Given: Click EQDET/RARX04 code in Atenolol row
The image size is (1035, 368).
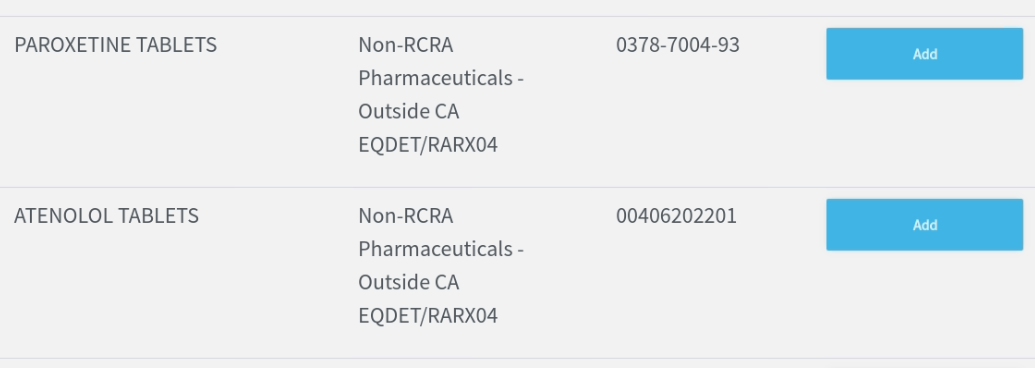Looking at the screenshot, I should pyautogui.click(x=428, y=315).
